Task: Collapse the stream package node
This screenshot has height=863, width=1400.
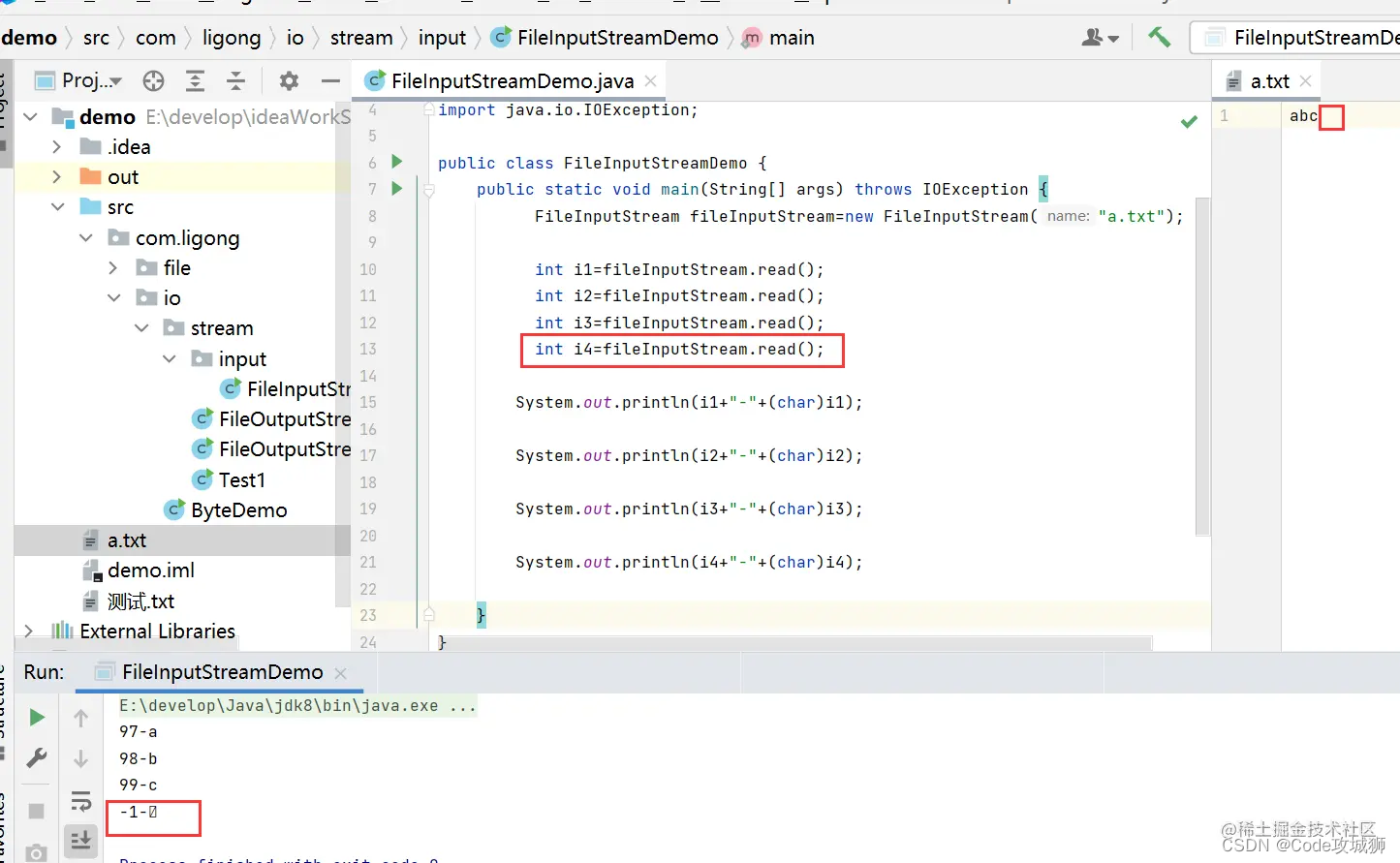Action: tap(141, 328)
